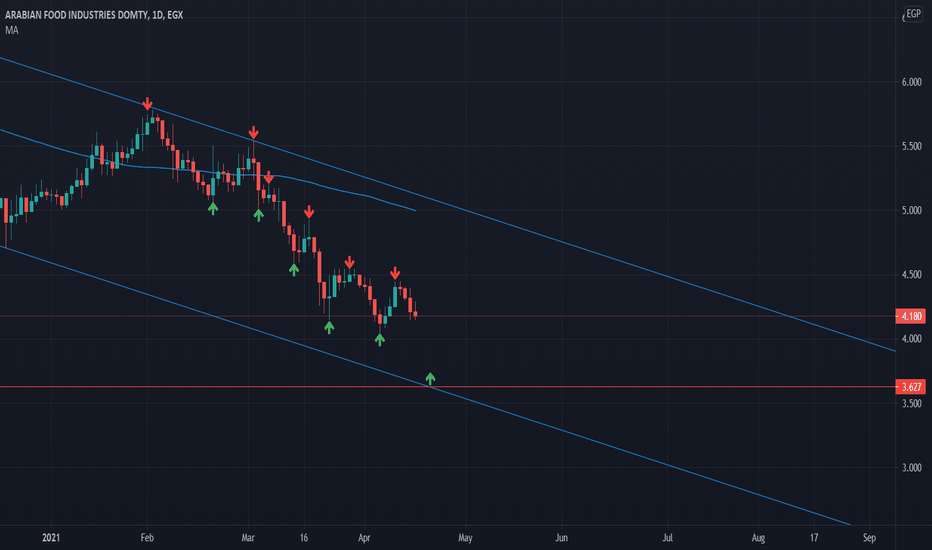Screen dimensions: 932x550
Task: Click the 17 date label on time axis
Action: [x=814, y=538]
